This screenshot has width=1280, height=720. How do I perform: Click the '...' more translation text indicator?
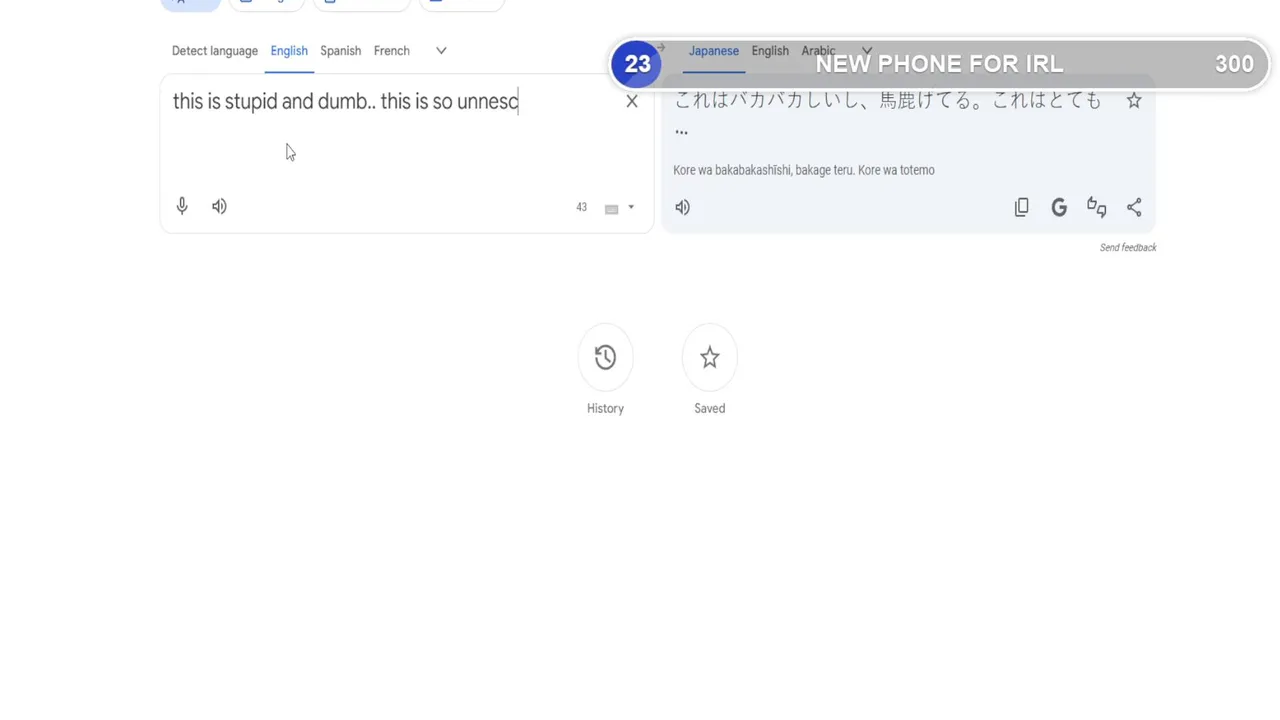tap(681, 131)
